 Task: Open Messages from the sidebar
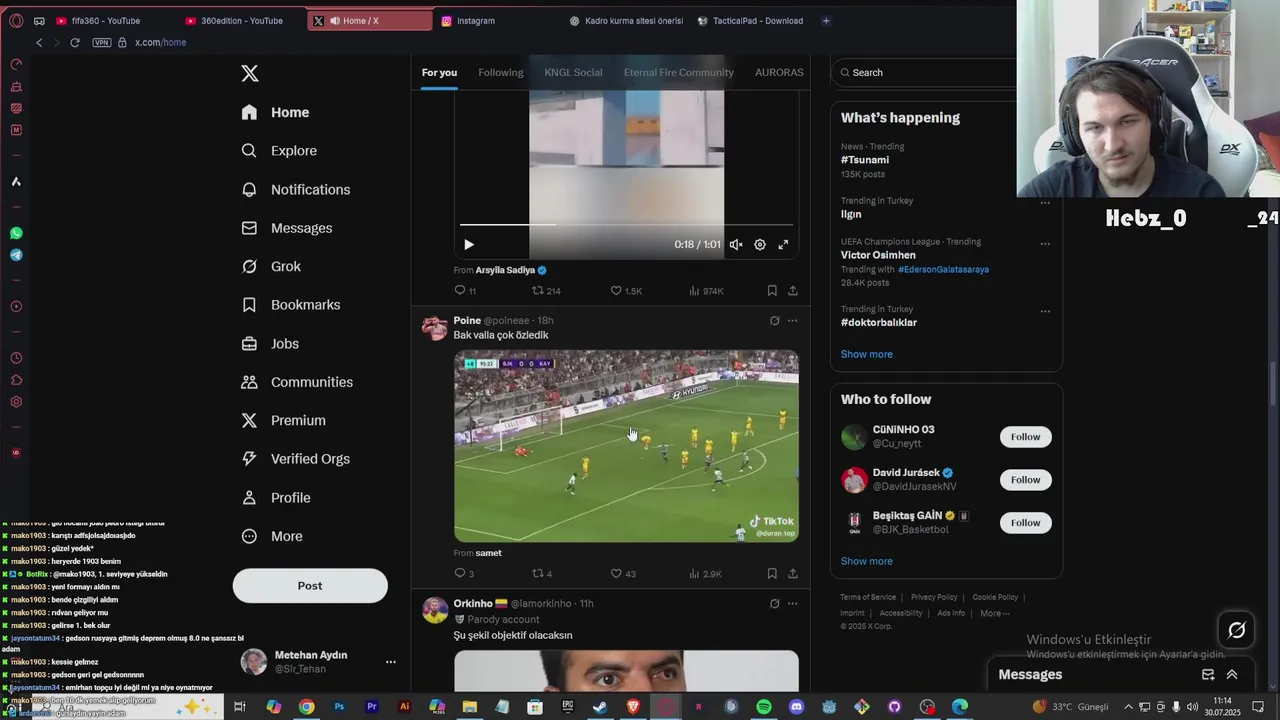(287, 228)
